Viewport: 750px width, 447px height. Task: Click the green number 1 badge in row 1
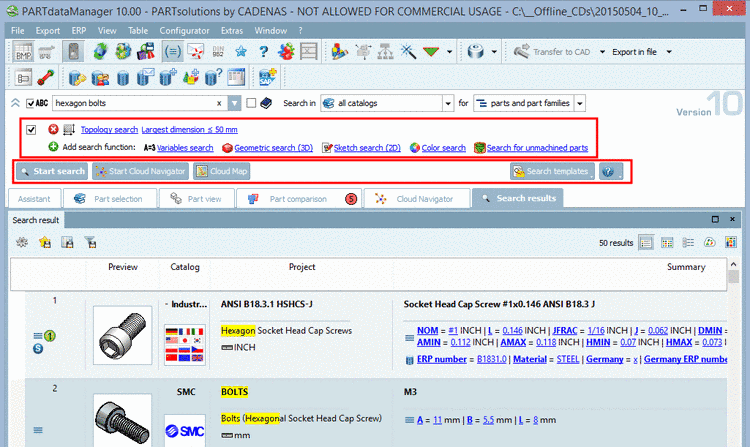click(50, 336)
